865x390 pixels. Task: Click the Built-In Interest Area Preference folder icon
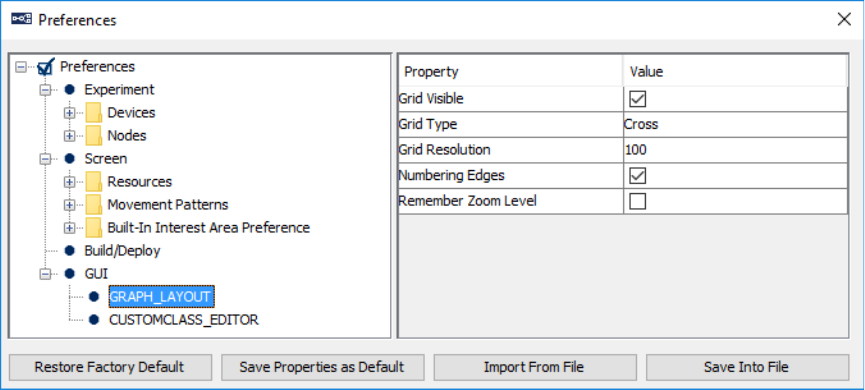point(94,227)
